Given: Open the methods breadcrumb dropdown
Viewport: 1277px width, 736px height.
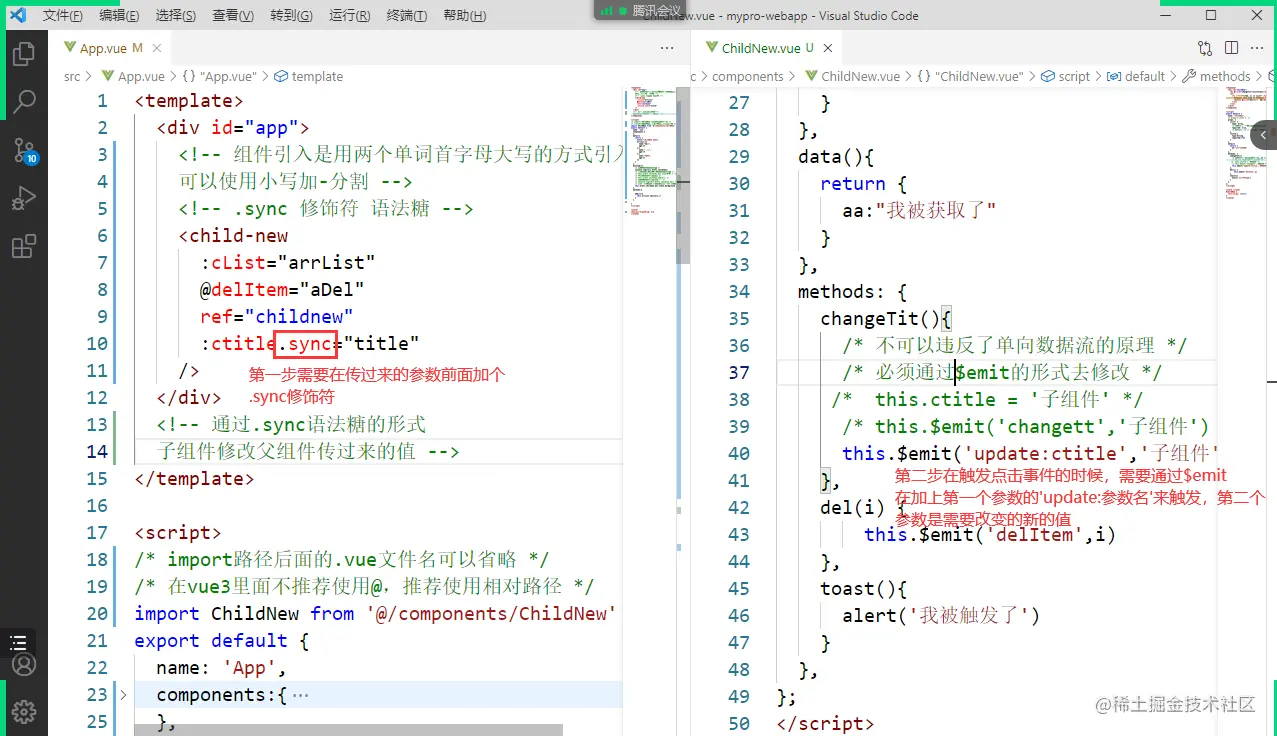Looking at the screenshot, I should point(1217,76).
